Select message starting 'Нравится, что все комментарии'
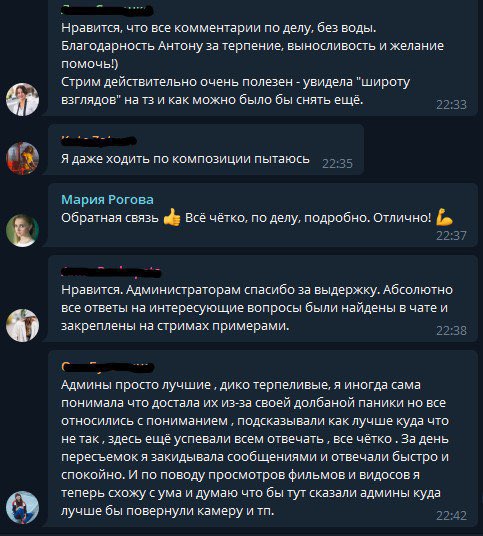The width and height of the screenshot is (483, 536). tap(263, 58)
